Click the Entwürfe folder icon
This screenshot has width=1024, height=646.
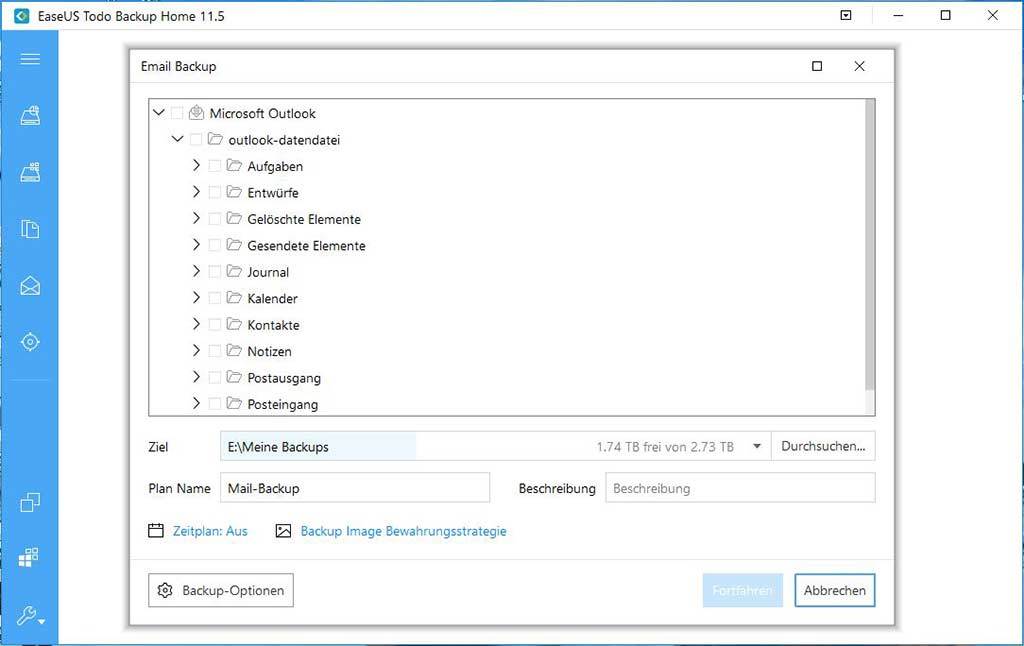(234, 192)
